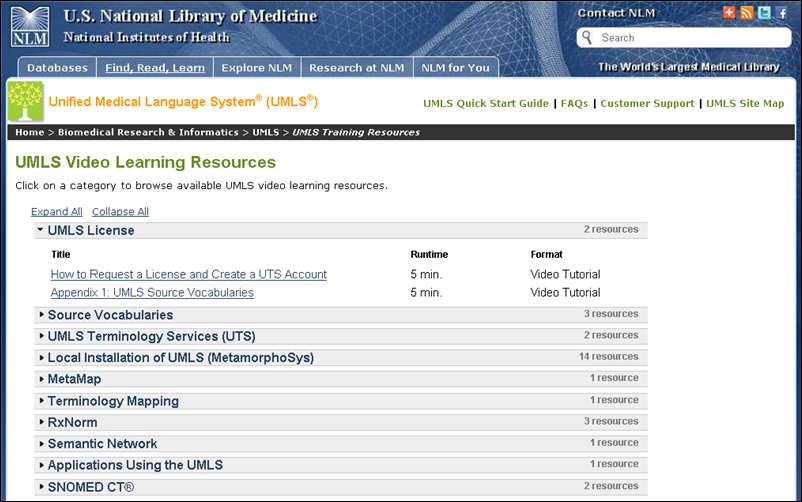The width and height of the screenshot is (802, 502).
Task: Click The World's Largest Medical Library tagline
Action: pos(689,67)
